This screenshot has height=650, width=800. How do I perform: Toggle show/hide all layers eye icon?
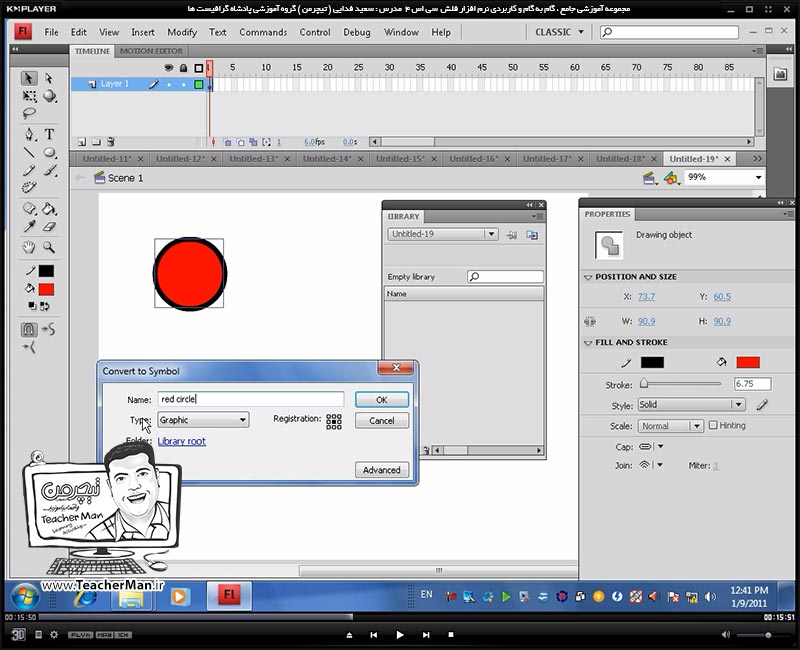pos(169,68)
